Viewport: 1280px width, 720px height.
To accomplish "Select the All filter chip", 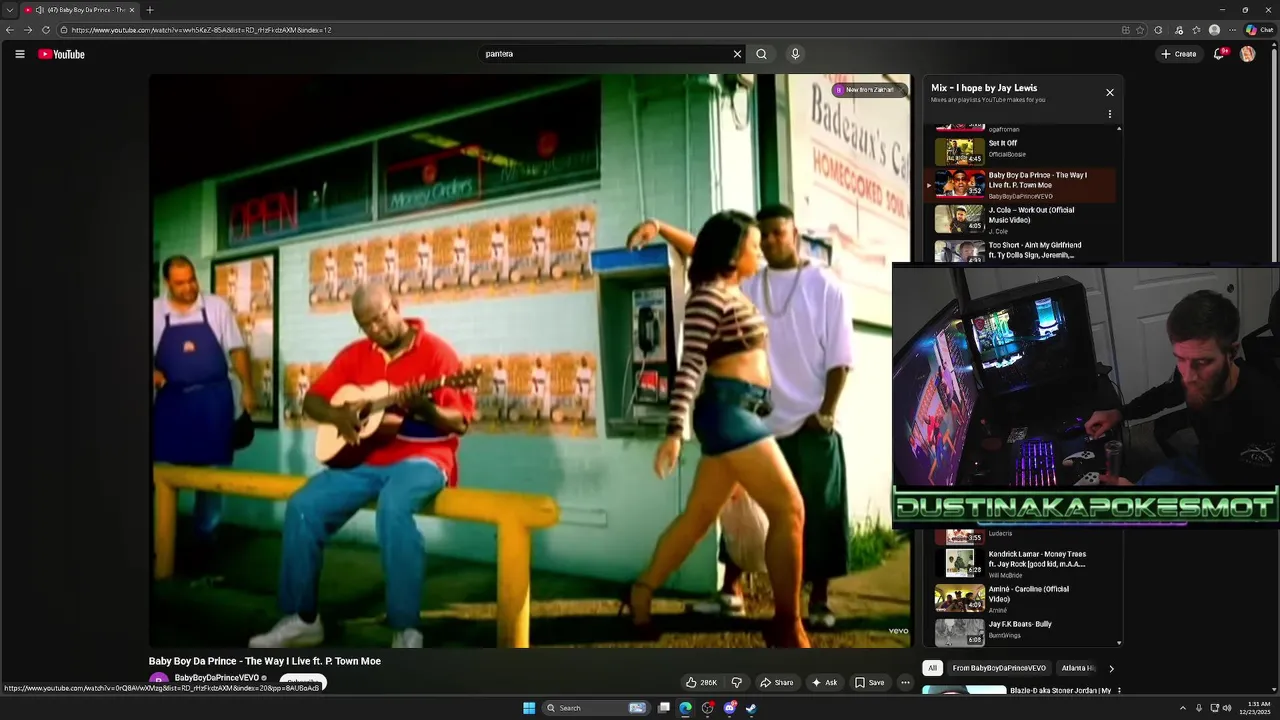I will click(x=932, y=668).
